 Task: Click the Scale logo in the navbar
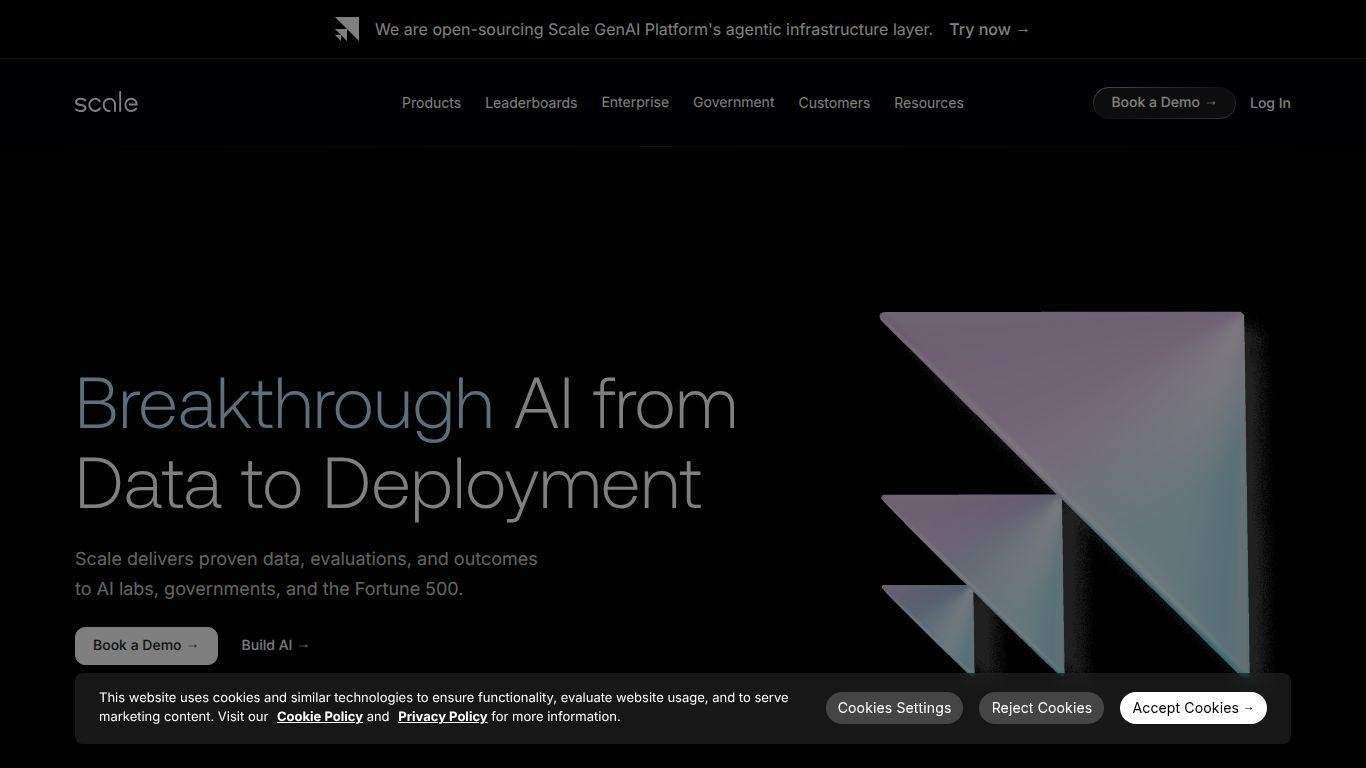point(106,103)
